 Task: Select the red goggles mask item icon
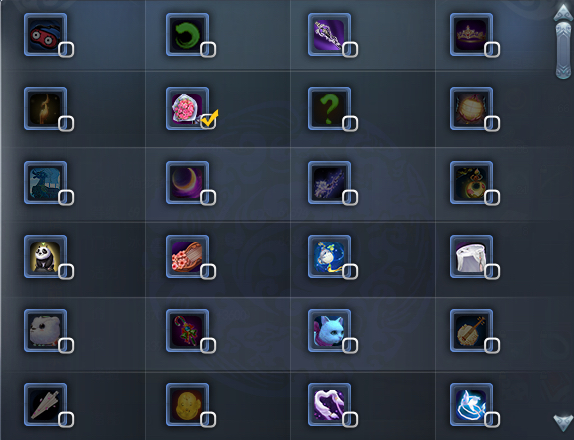point(45,35)
